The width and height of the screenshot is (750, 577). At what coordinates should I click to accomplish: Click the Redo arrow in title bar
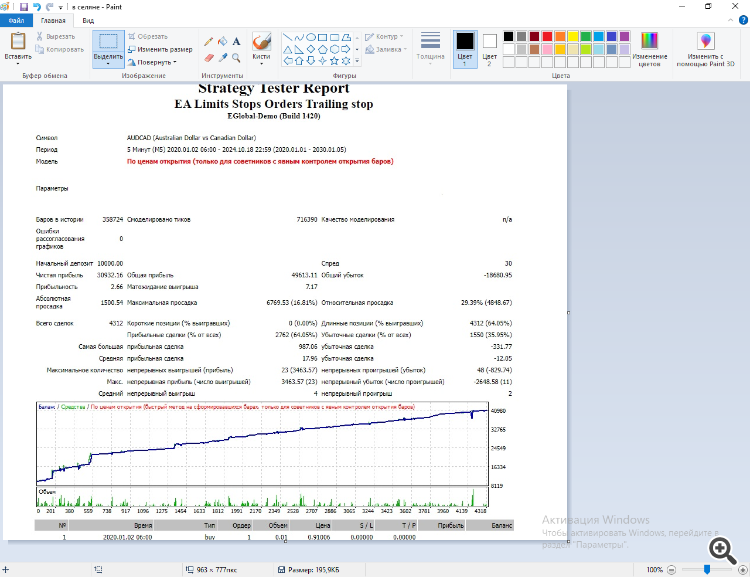point(49,7)
